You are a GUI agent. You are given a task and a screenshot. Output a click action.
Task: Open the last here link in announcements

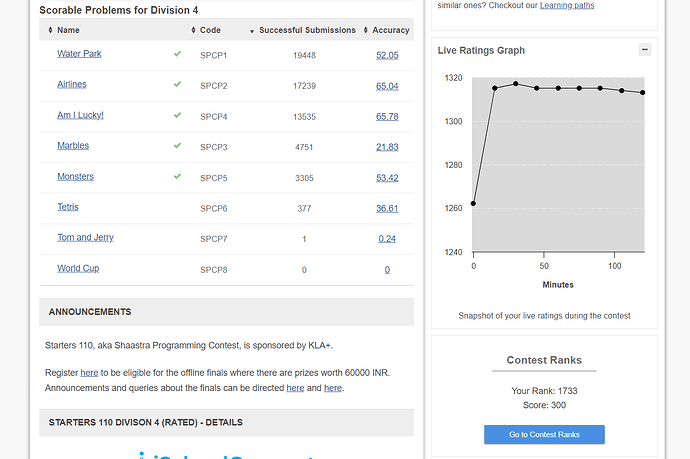(x=333, y=388)
